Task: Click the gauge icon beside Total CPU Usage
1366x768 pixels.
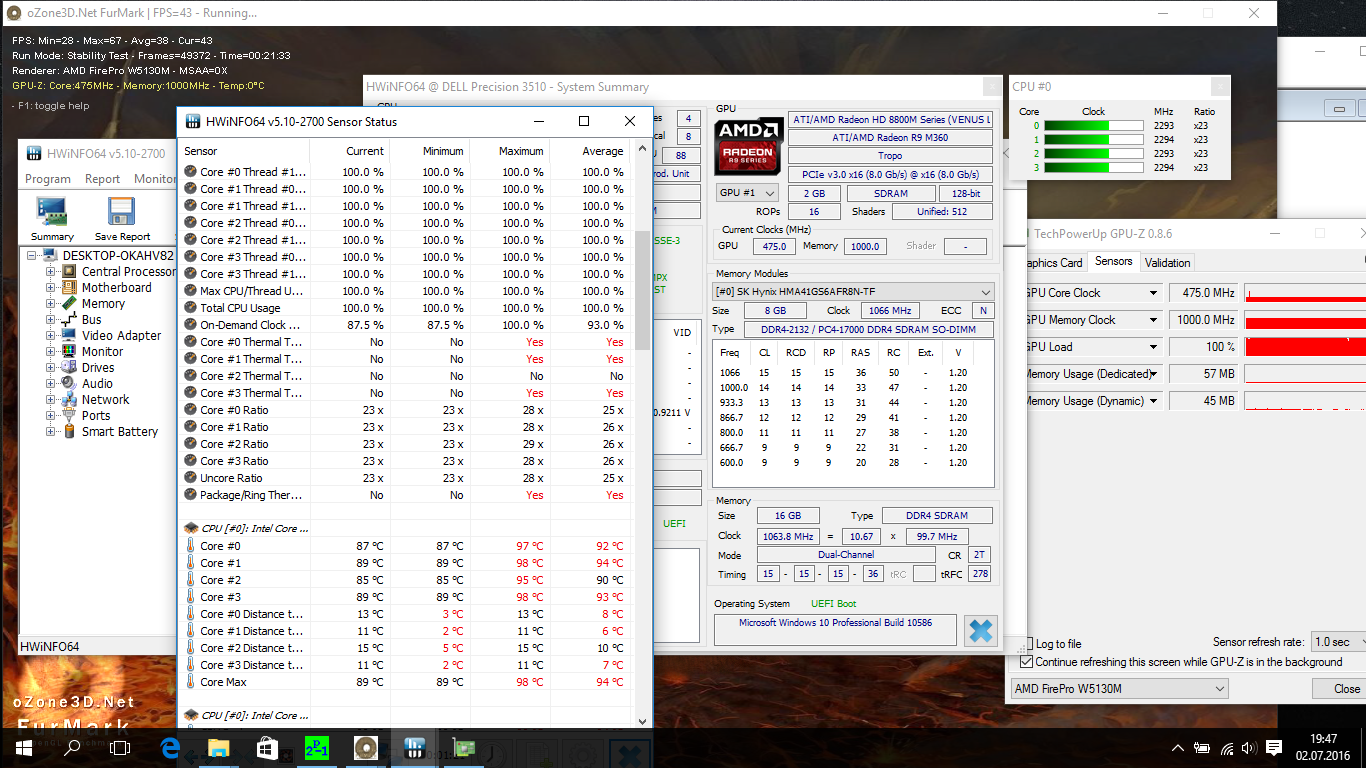Action: 190,308
